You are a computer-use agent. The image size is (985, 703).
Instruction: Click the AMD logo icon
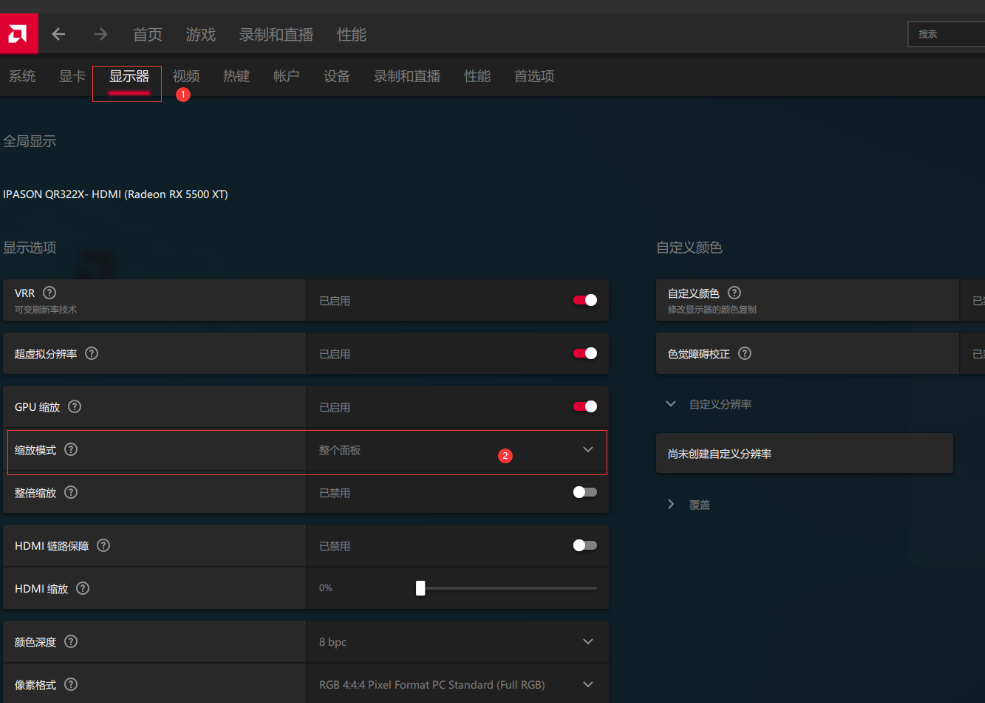[x=19, y=33]
